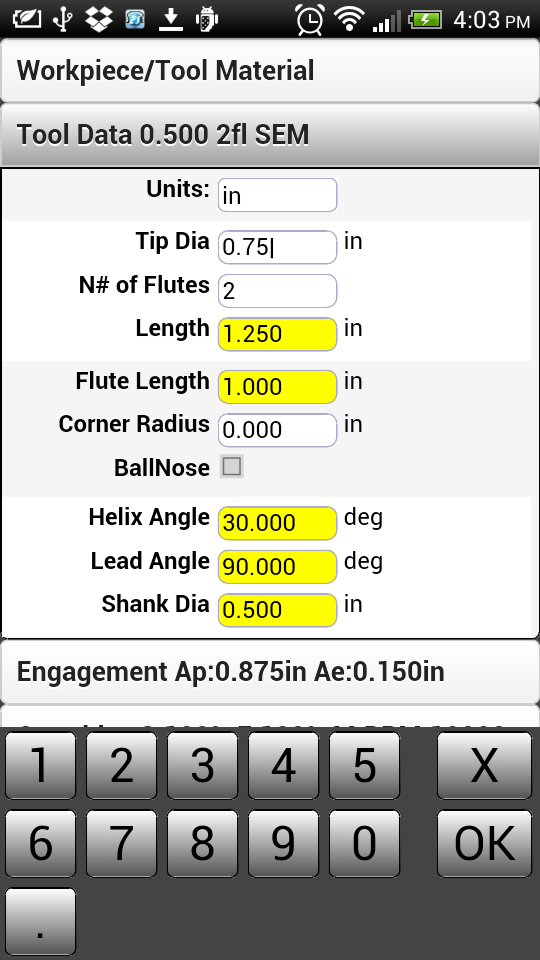
Task: Tap the battery charging icon
Action: pos(425,20)
